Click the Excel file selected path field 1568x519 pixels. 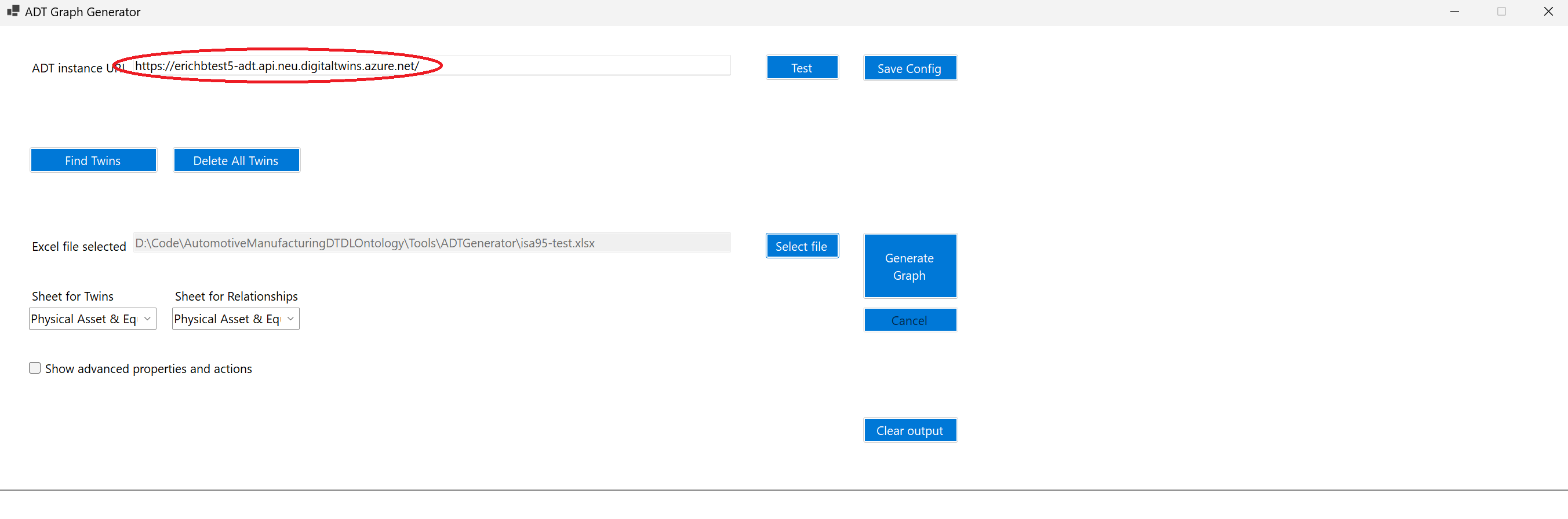(x=431, y=243)
